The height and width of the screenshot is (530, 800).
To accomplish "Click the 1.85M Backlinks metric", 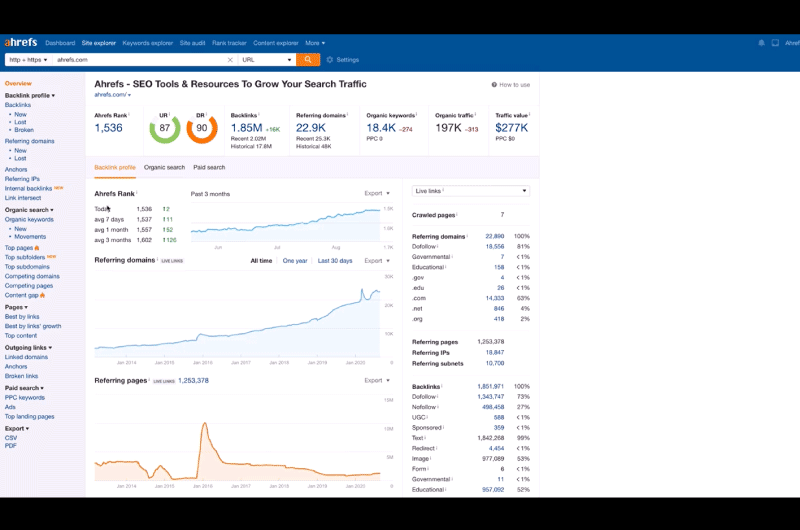I will pos(246,128).
